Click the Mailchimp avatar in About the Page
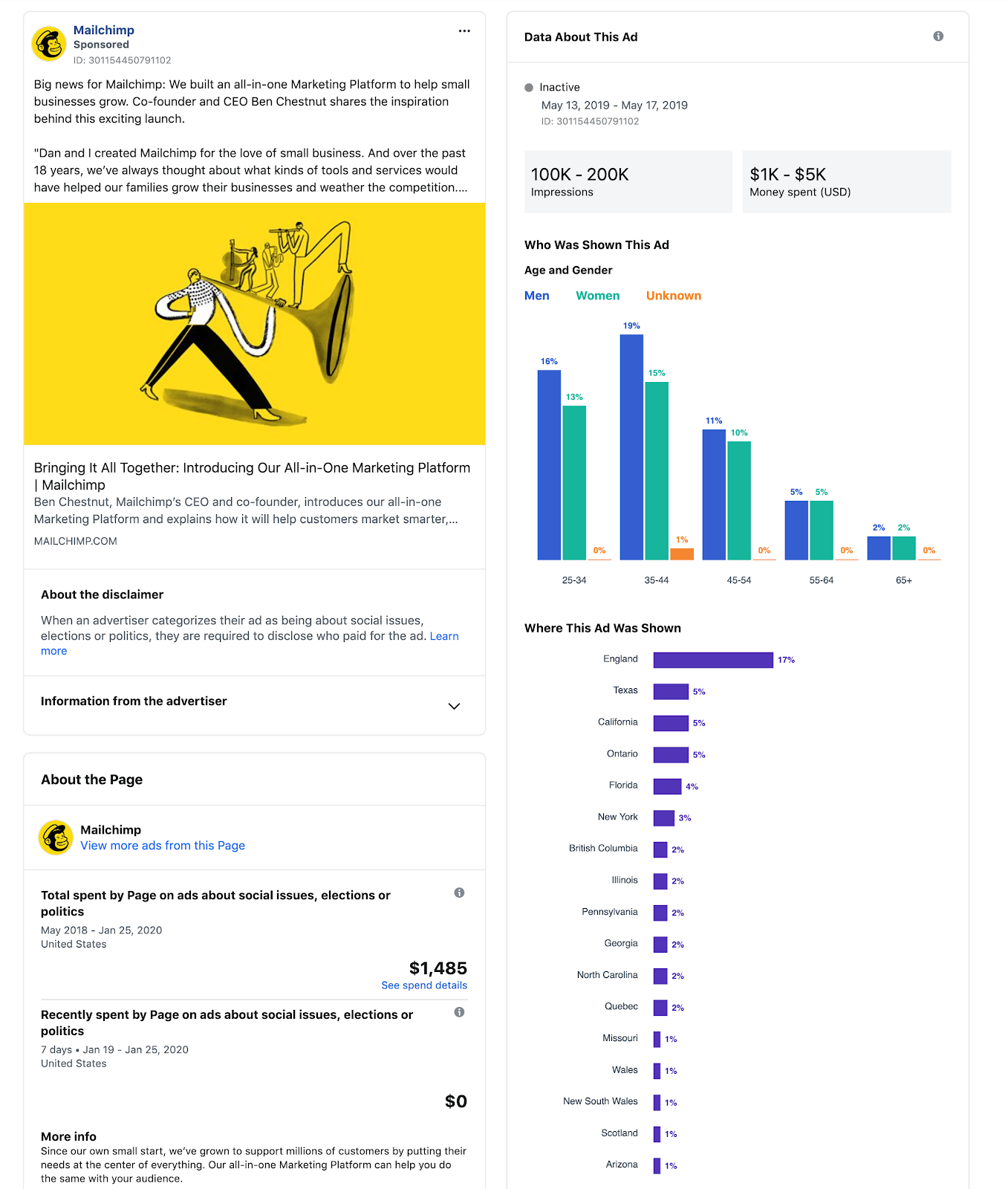 [55, 837]
